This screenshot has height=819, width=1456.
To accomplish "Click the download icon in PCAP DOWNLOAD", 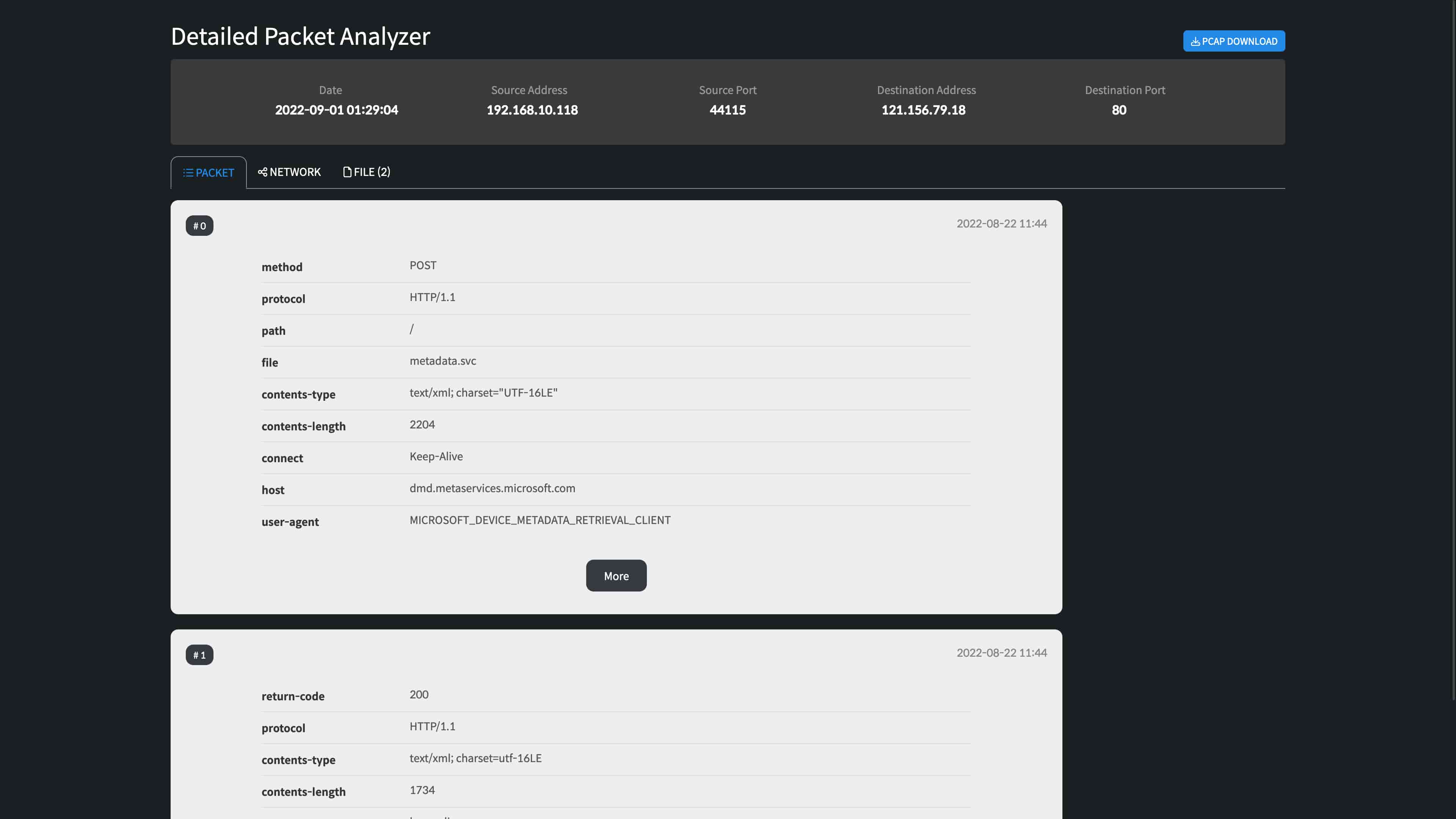I will click(1195, 41).
